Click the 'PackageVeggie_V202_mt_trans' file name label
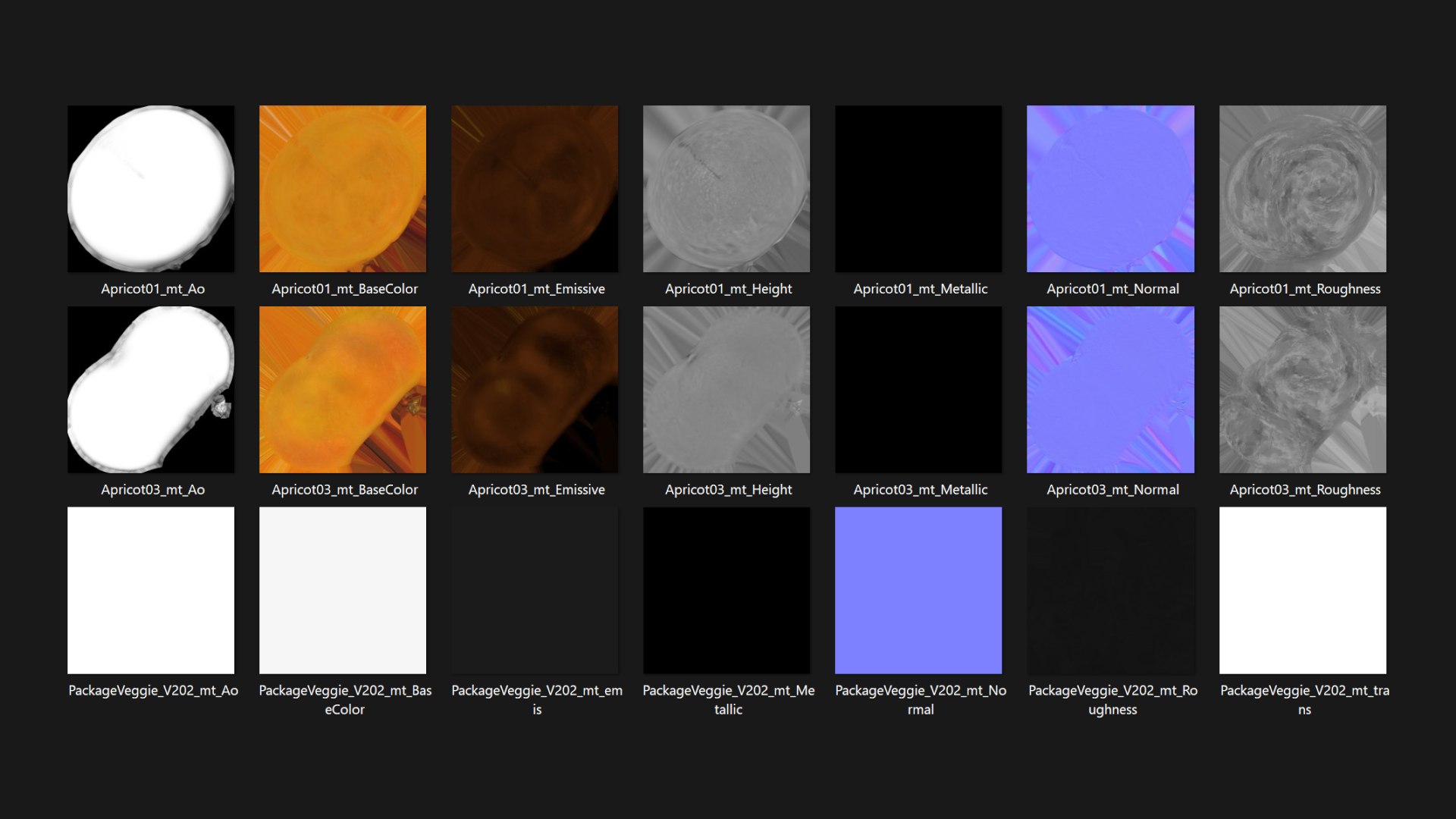1456x819 pixels. pos(1305,700)
